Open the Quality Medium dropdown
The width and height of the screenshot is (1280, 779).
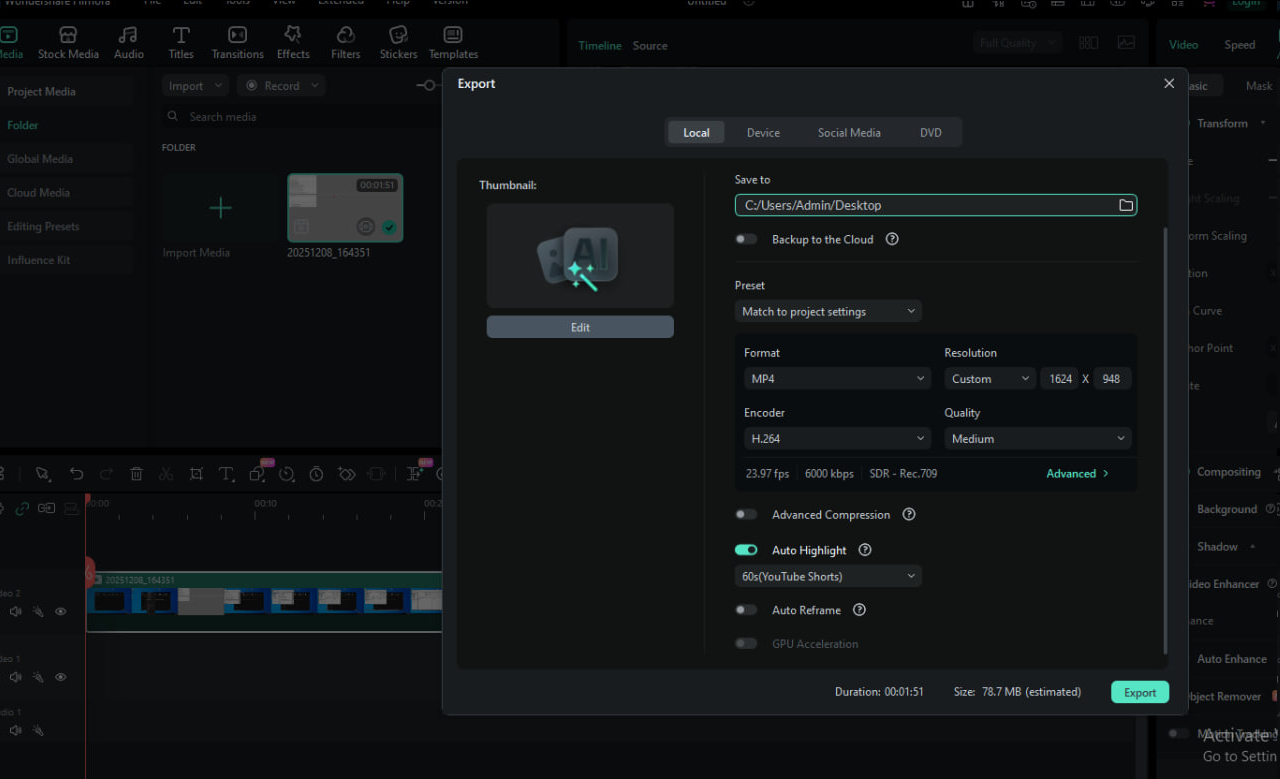[1038, 439]
